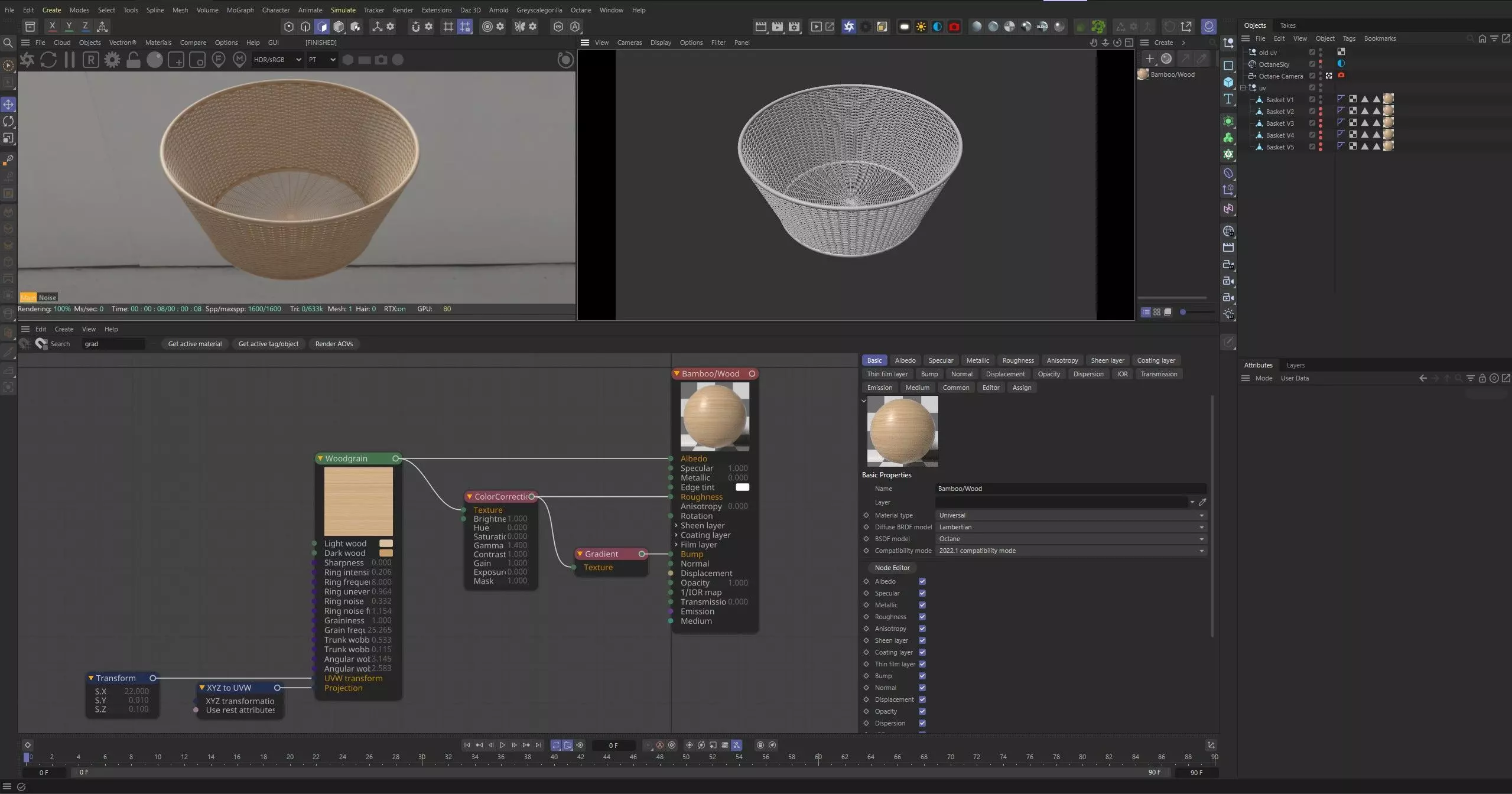Open the Material type Universal dropdown
This screenshot has width=1512, height=794.
[x=1070, y=515]
